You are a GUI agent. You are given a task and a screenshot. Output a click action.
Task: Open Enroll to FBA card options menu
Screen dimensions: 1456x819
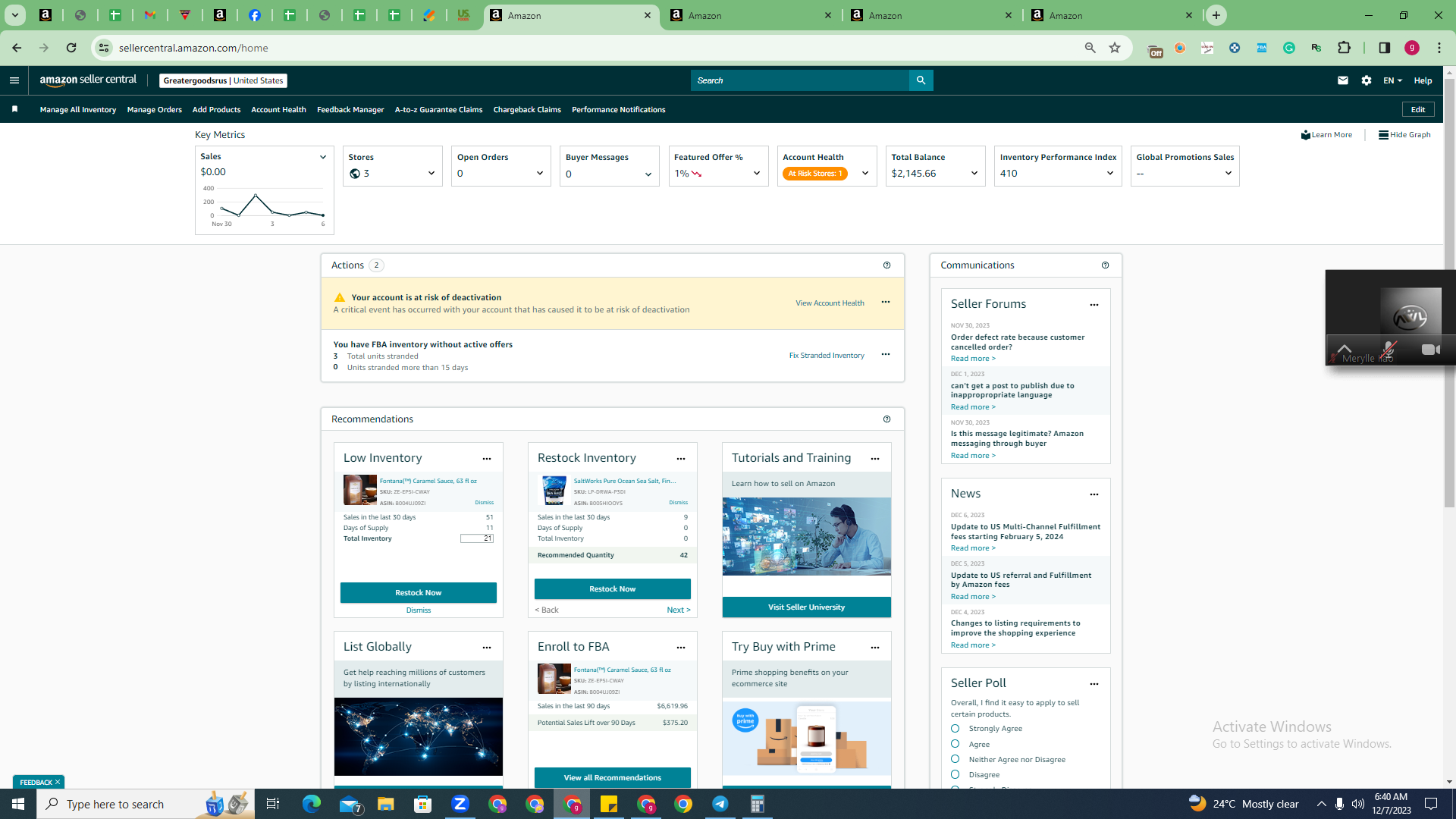[x=681, y=648]
